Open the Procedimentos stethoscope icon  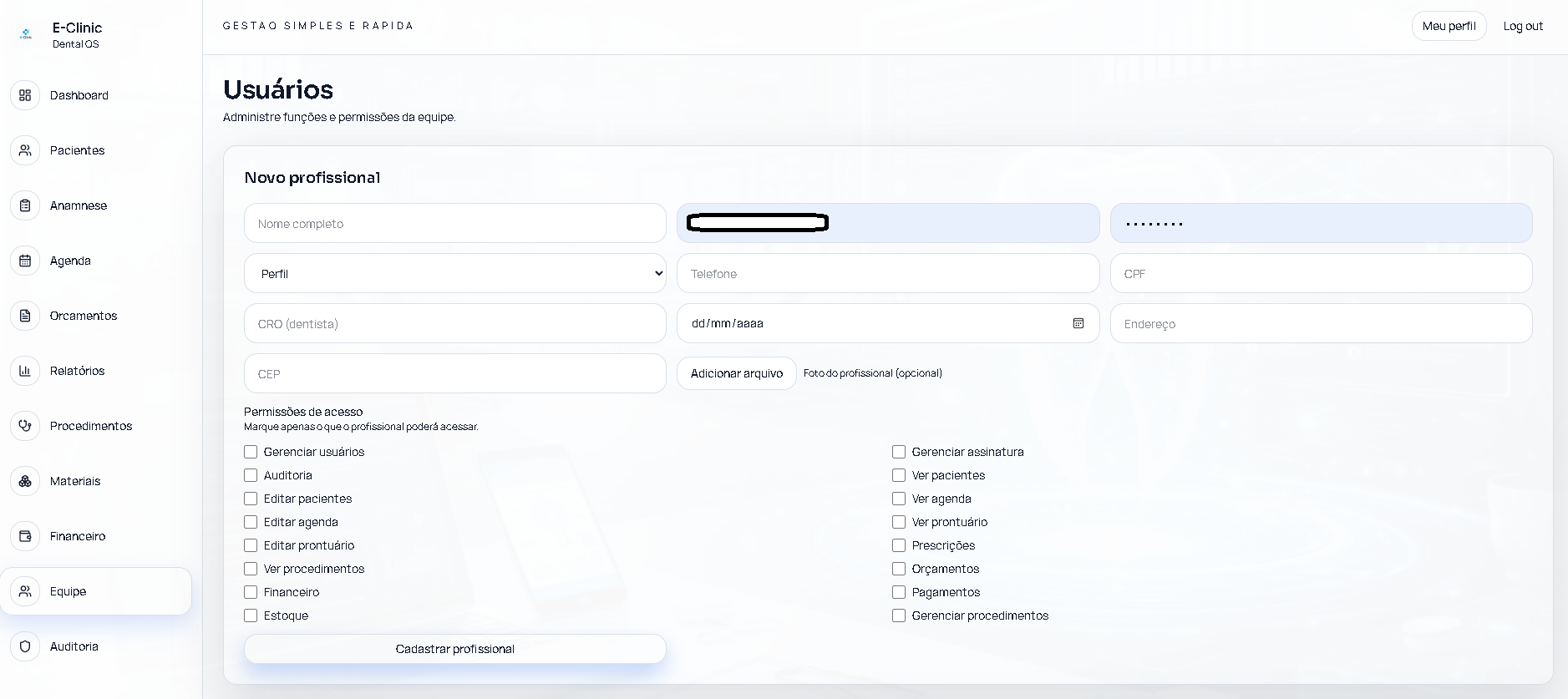pyautogui.click(x=25, y=426)
